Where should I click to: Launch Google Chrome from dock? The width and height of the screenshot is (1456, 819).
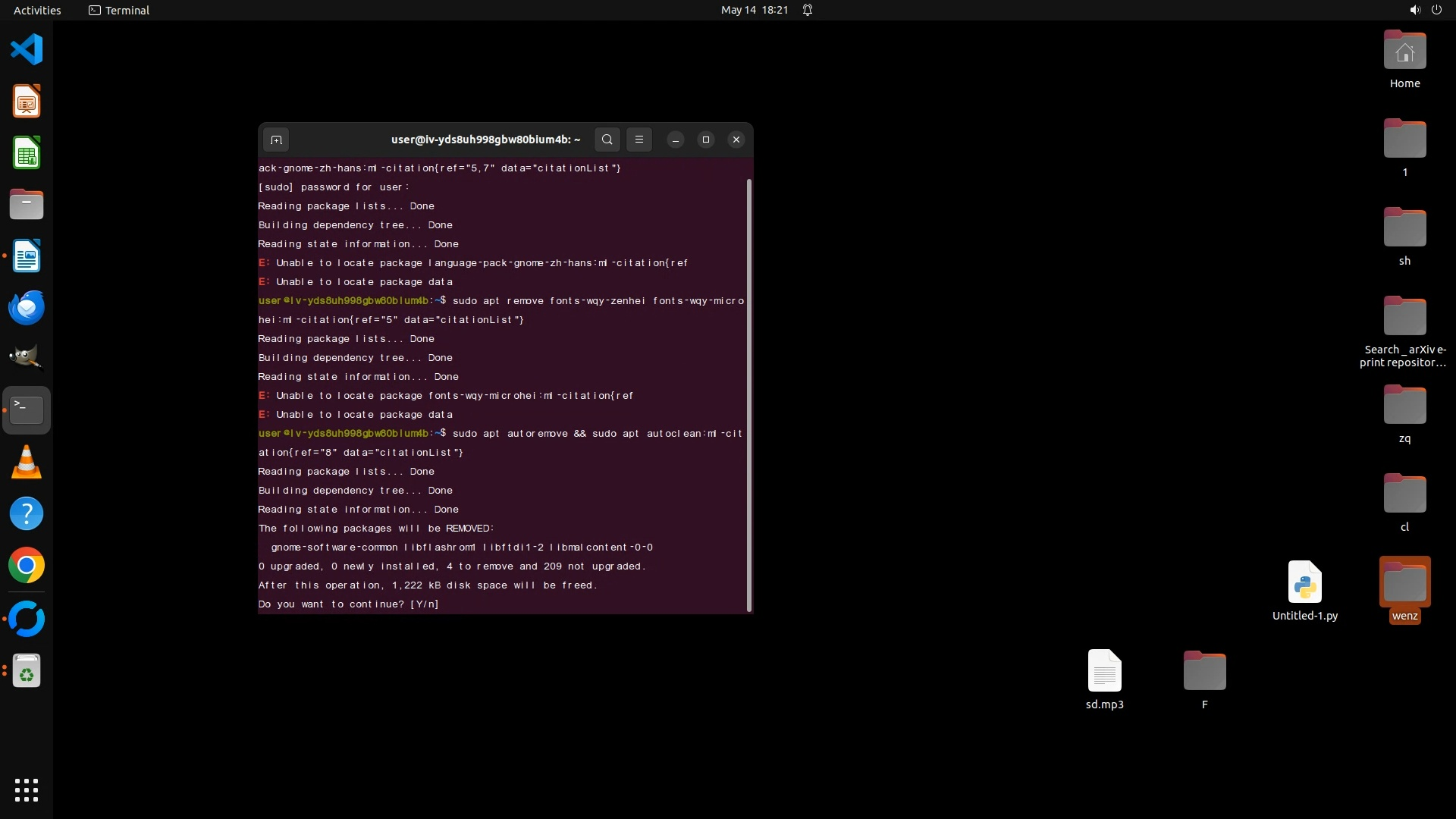tap(27, 566)
